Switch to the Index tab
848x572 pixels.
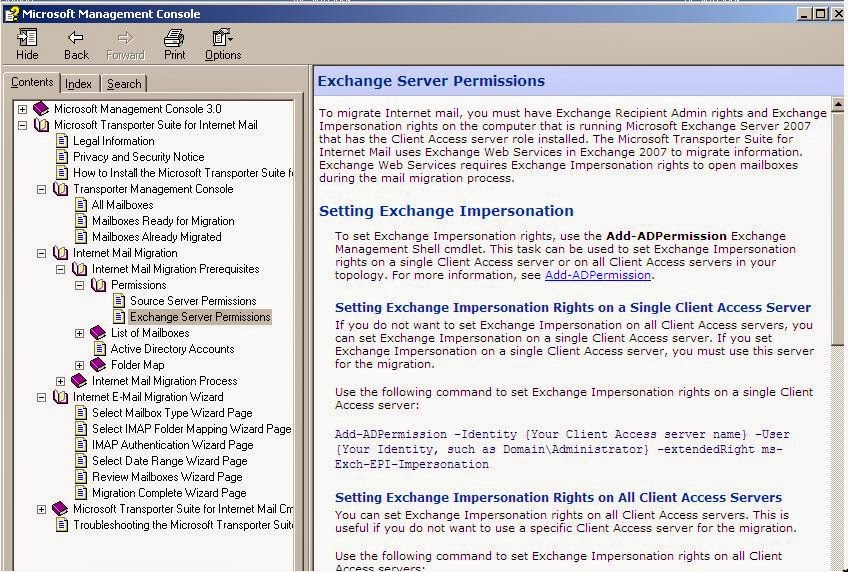click(x=78, y=84)
